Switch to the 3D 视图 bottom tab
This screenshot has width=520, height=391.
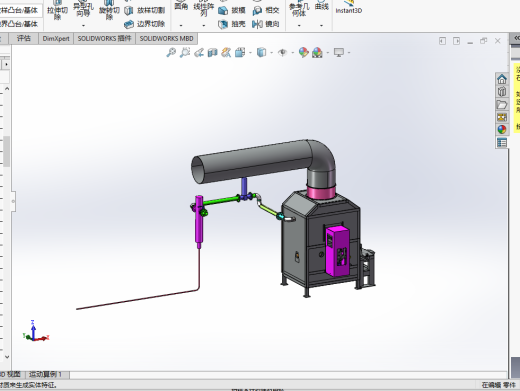(x=11, y=374)
